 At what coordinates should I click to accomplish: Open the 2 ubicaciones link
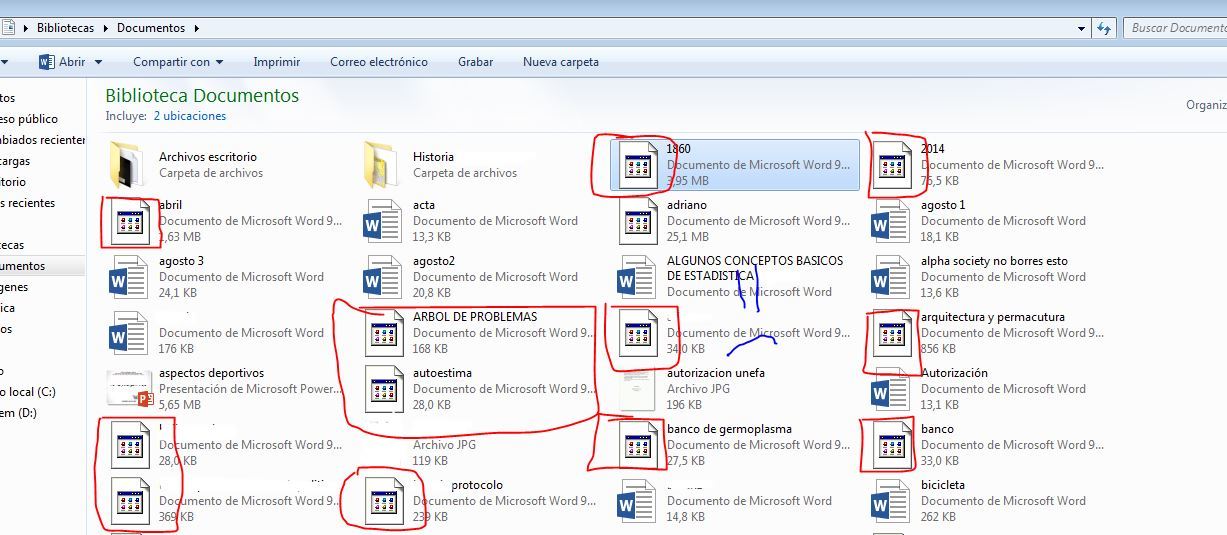pos(190,116)
